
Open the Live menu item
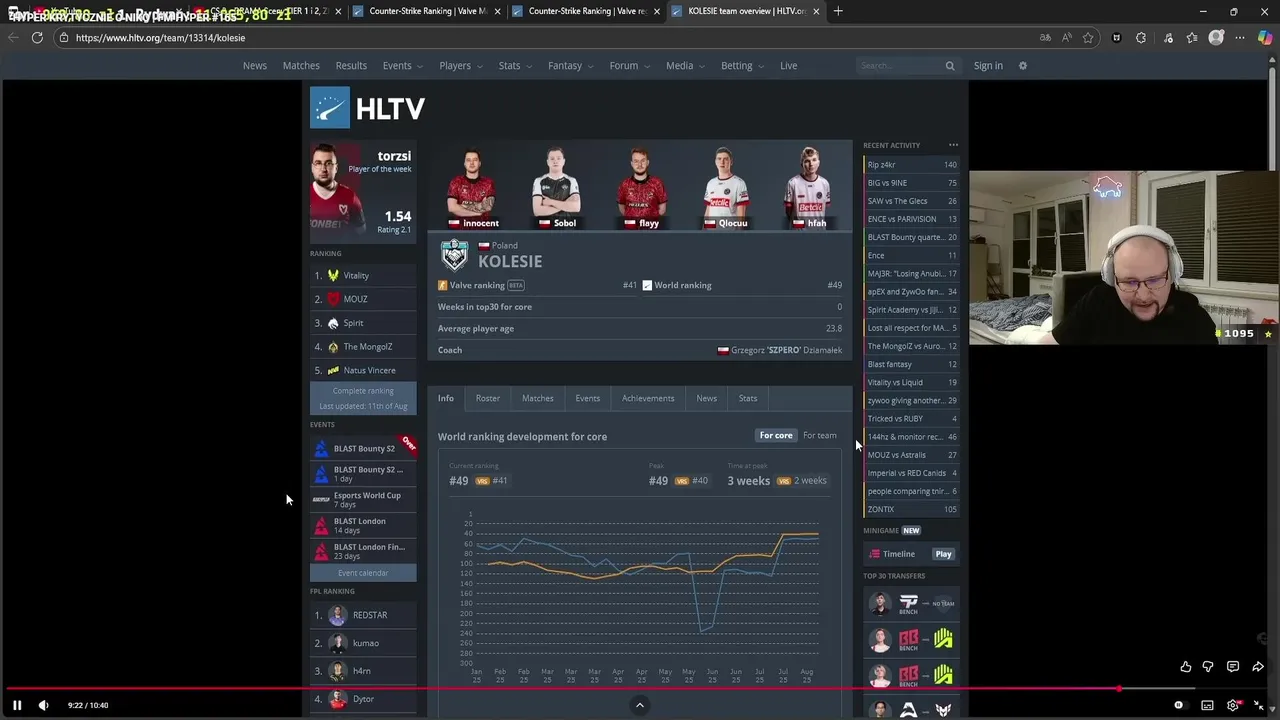pos(789,66)
